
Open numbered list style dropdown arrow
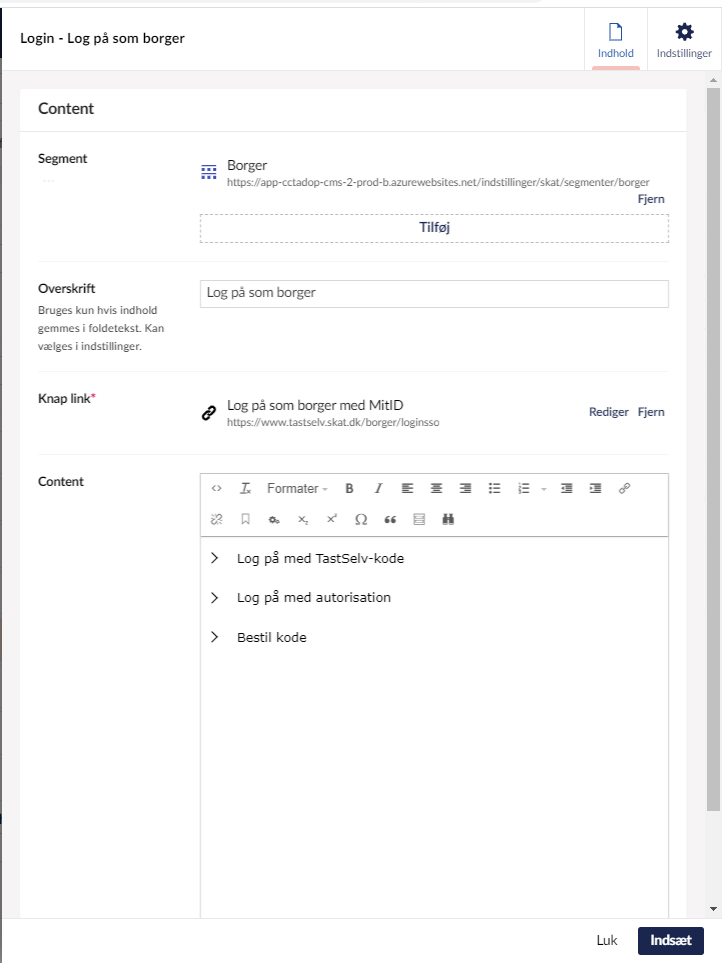click(544, 489)
